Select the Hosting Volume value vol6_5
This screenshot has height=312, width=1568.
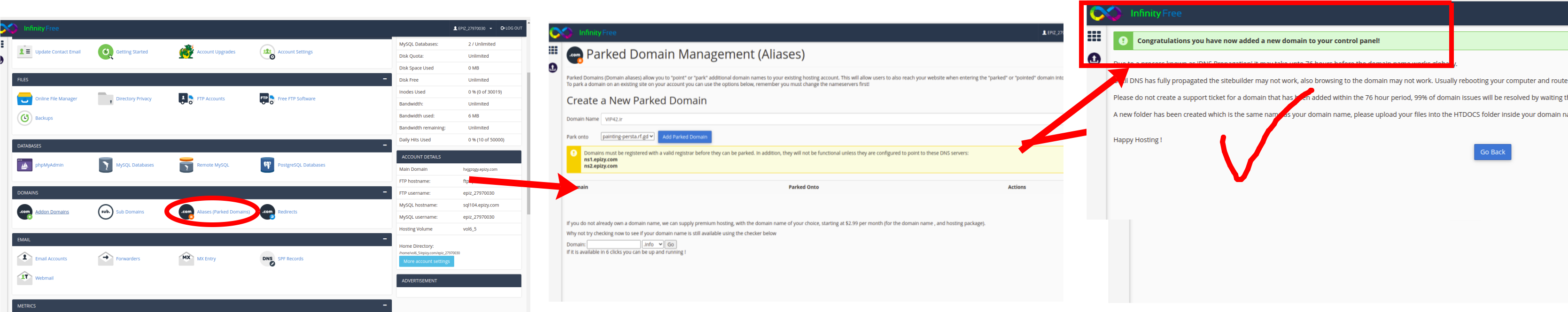click(470, 229)
